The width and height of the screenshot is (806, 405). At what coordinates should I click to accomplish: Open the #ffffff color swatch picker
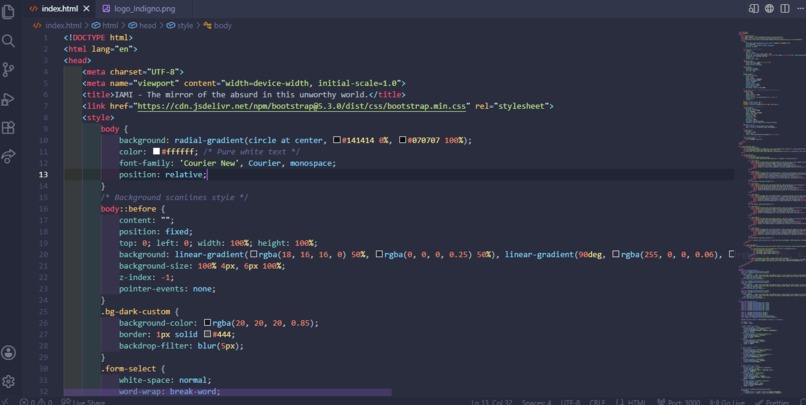[156, 151]
